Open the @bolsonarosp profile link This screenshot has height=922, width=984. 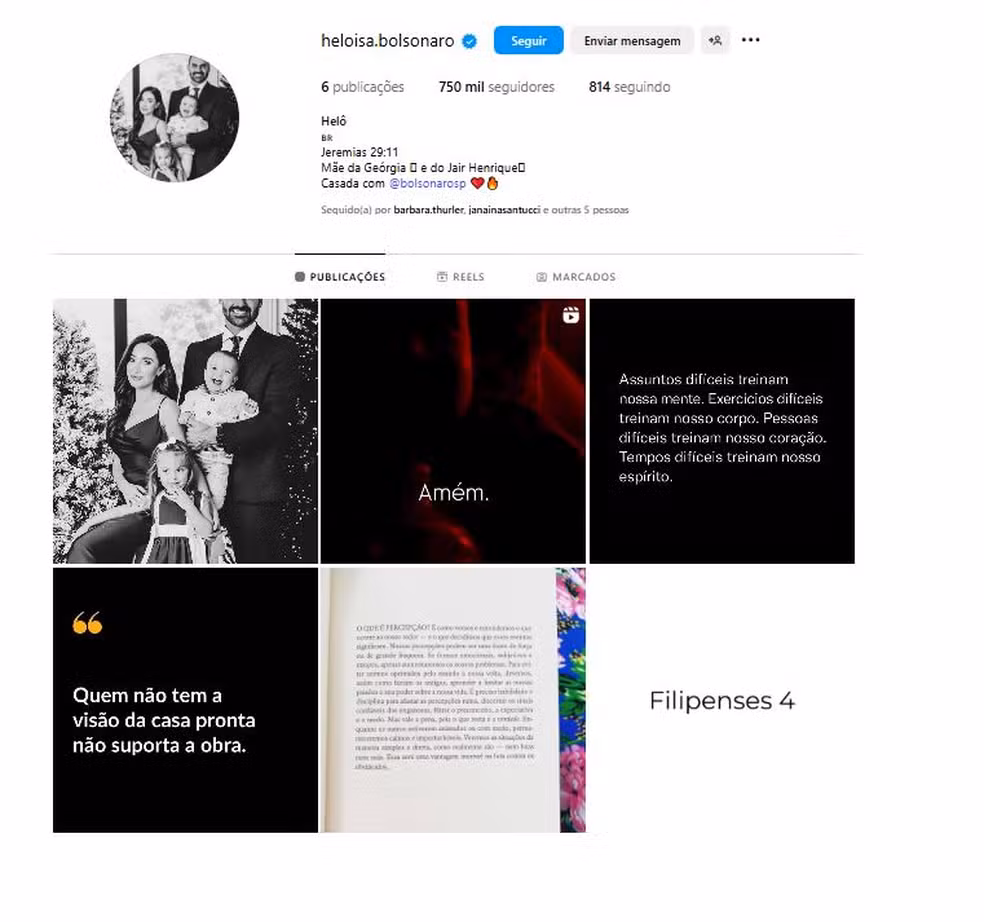click(x=427, y=183)
